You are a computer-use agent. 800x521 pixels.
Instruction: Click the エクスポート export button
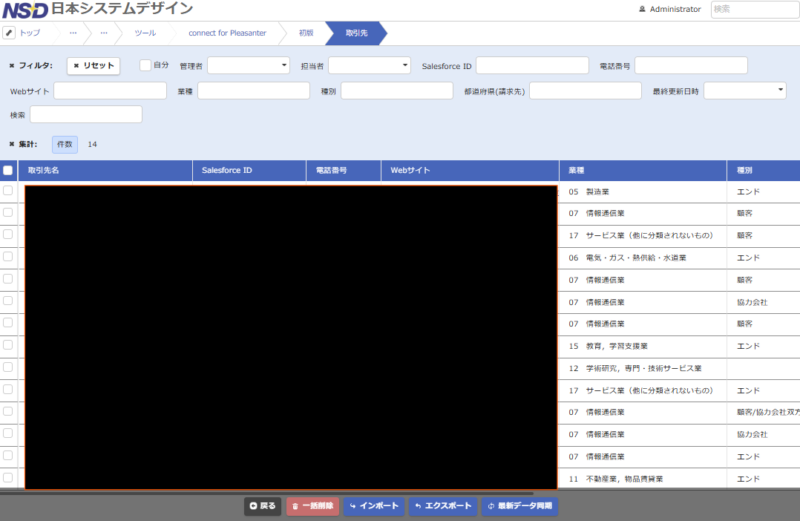443,506
